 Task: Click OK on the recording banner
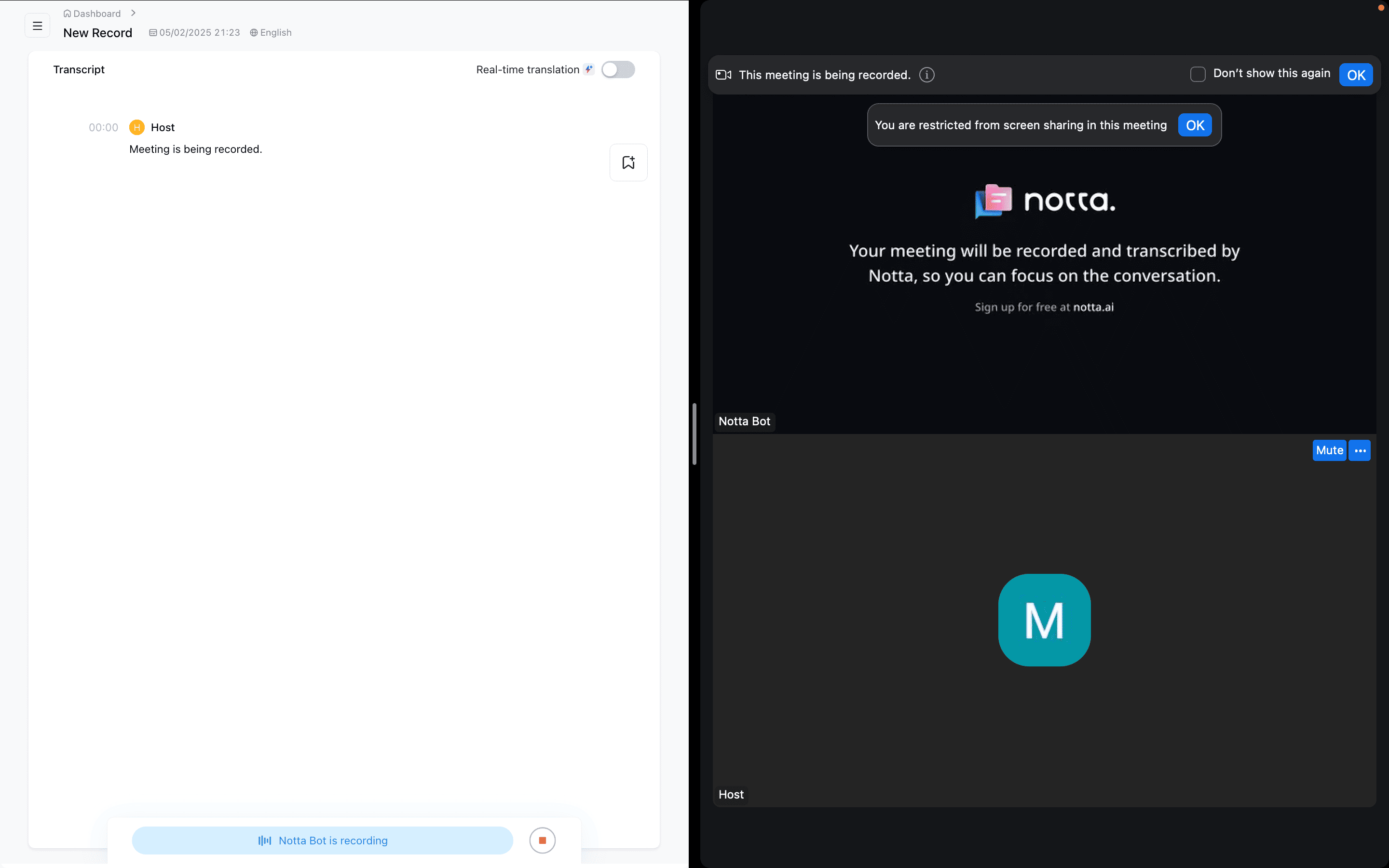[1356, 75]
